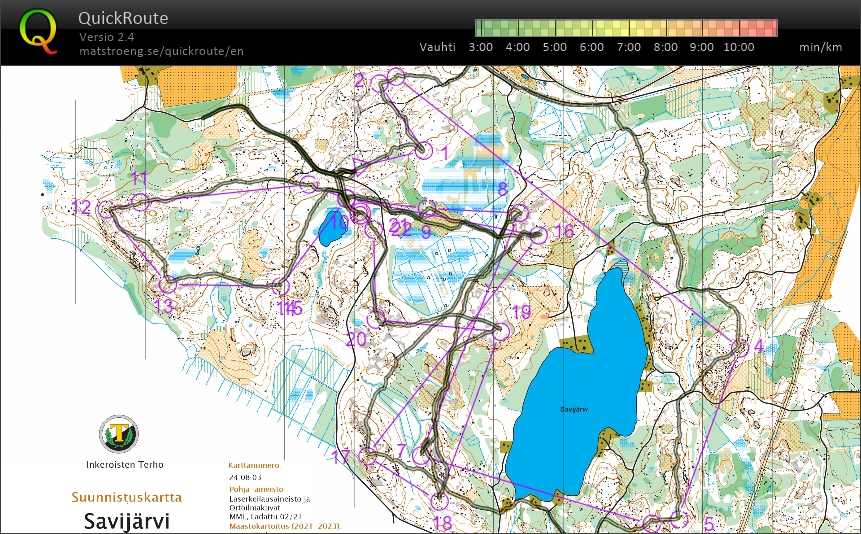Click the QuickRoute title text
Viewport: 861px width, 534px height.
click(122, 18)
